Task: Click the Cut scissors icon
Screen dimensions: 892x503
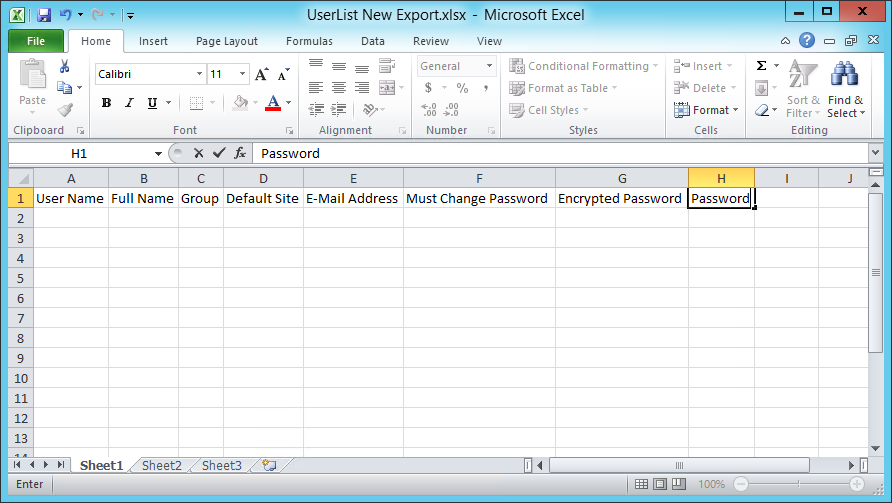Action: tap(65, 66)
